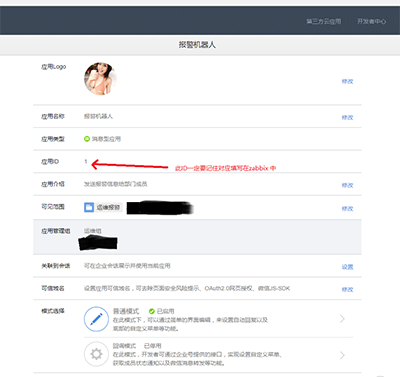
Task: Click 修改 link in the 可见范围 row
Action: [347, 209]
